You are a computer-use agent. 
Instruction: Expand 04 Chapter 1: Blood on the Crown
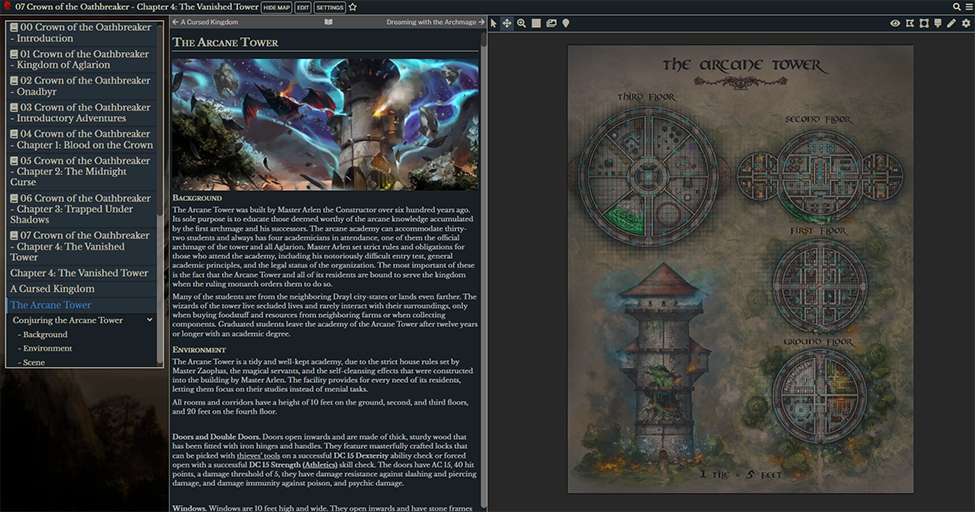80,139
